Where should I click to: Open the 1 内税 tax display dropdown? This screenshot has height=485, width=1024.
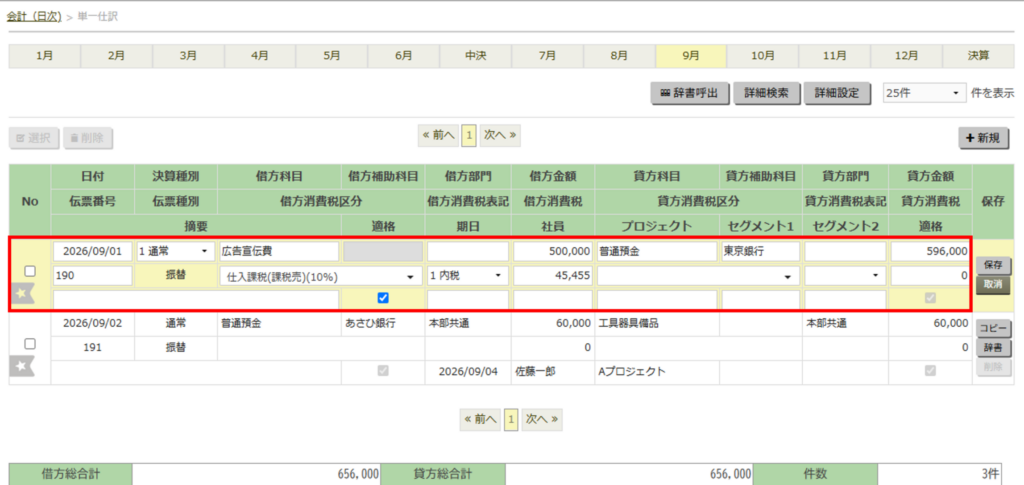468,276
